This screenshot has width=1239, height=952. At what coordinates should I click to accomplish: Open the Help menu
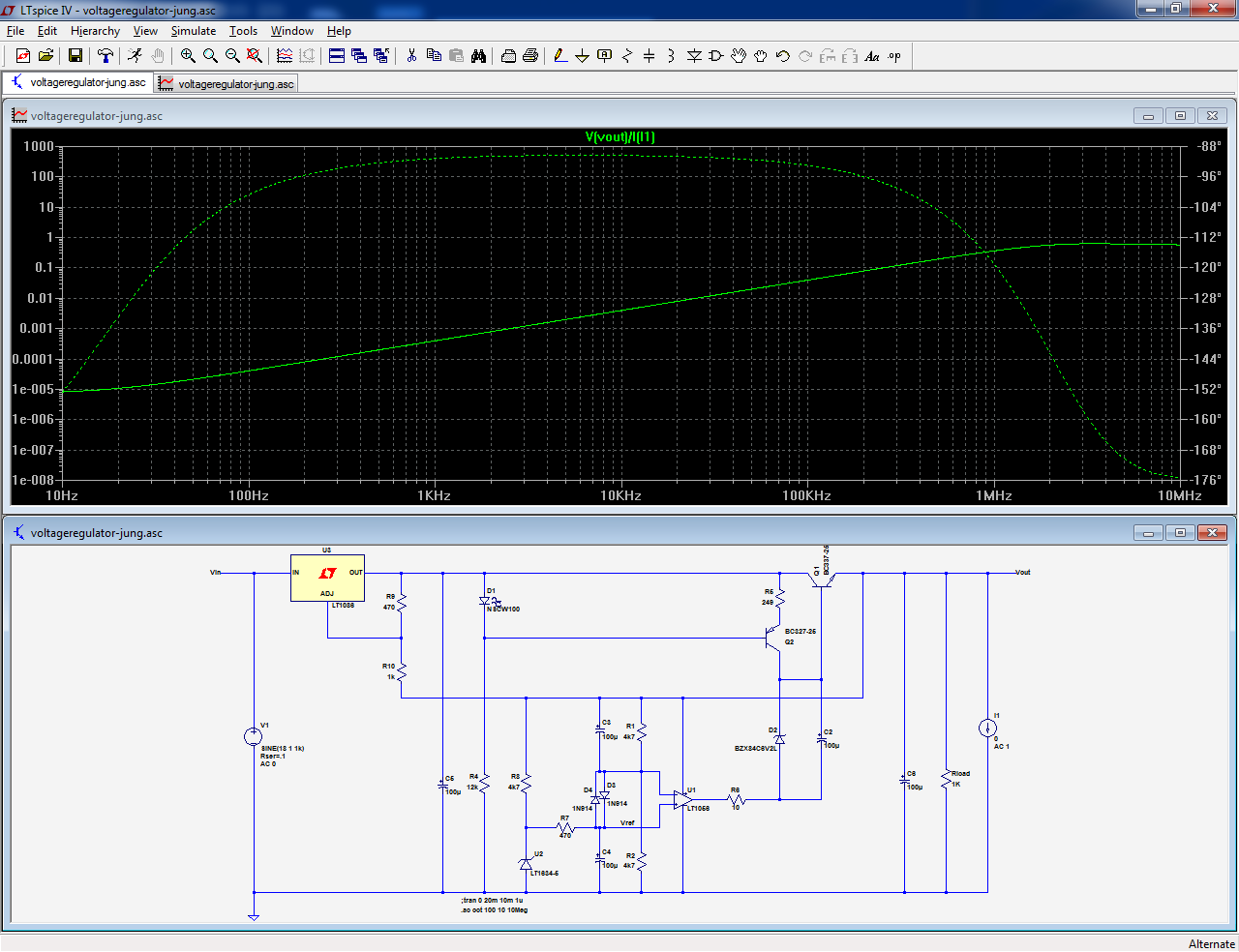coord(339,31)
